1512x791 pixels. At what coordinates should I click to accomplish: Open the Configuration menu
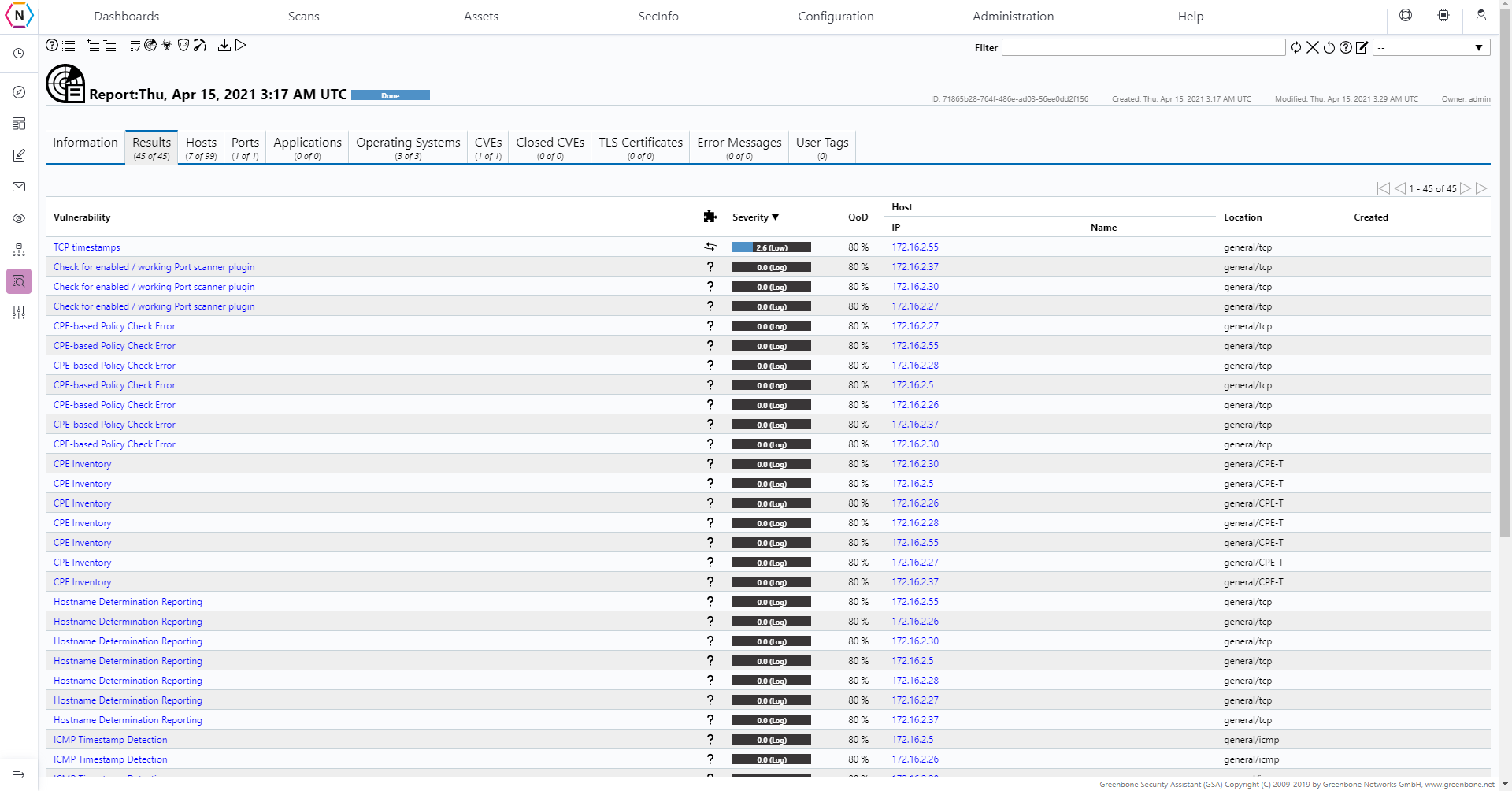836,17
